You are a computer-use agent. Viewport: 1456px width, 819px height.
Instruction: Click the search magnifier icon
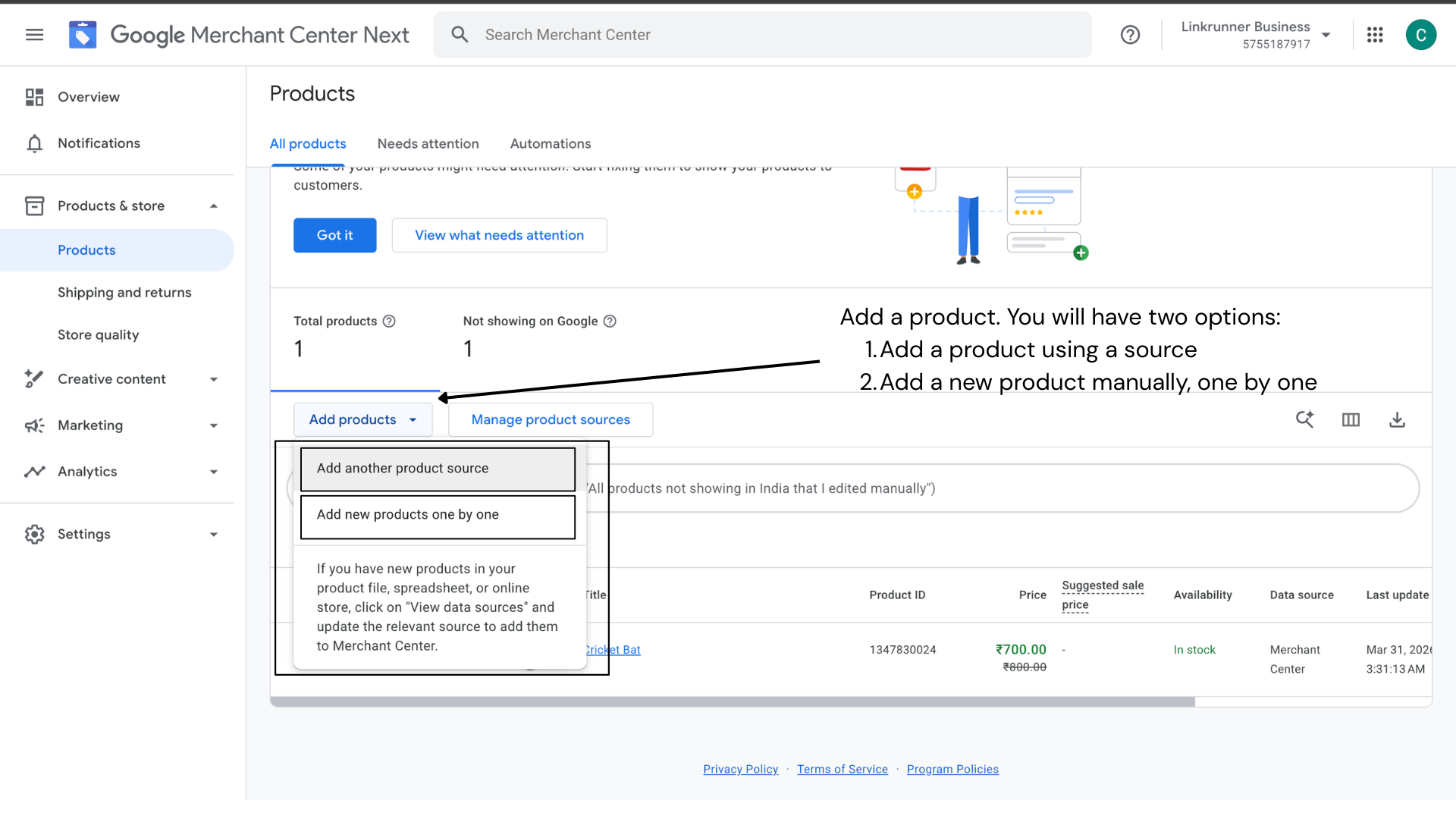coord(460,35)
